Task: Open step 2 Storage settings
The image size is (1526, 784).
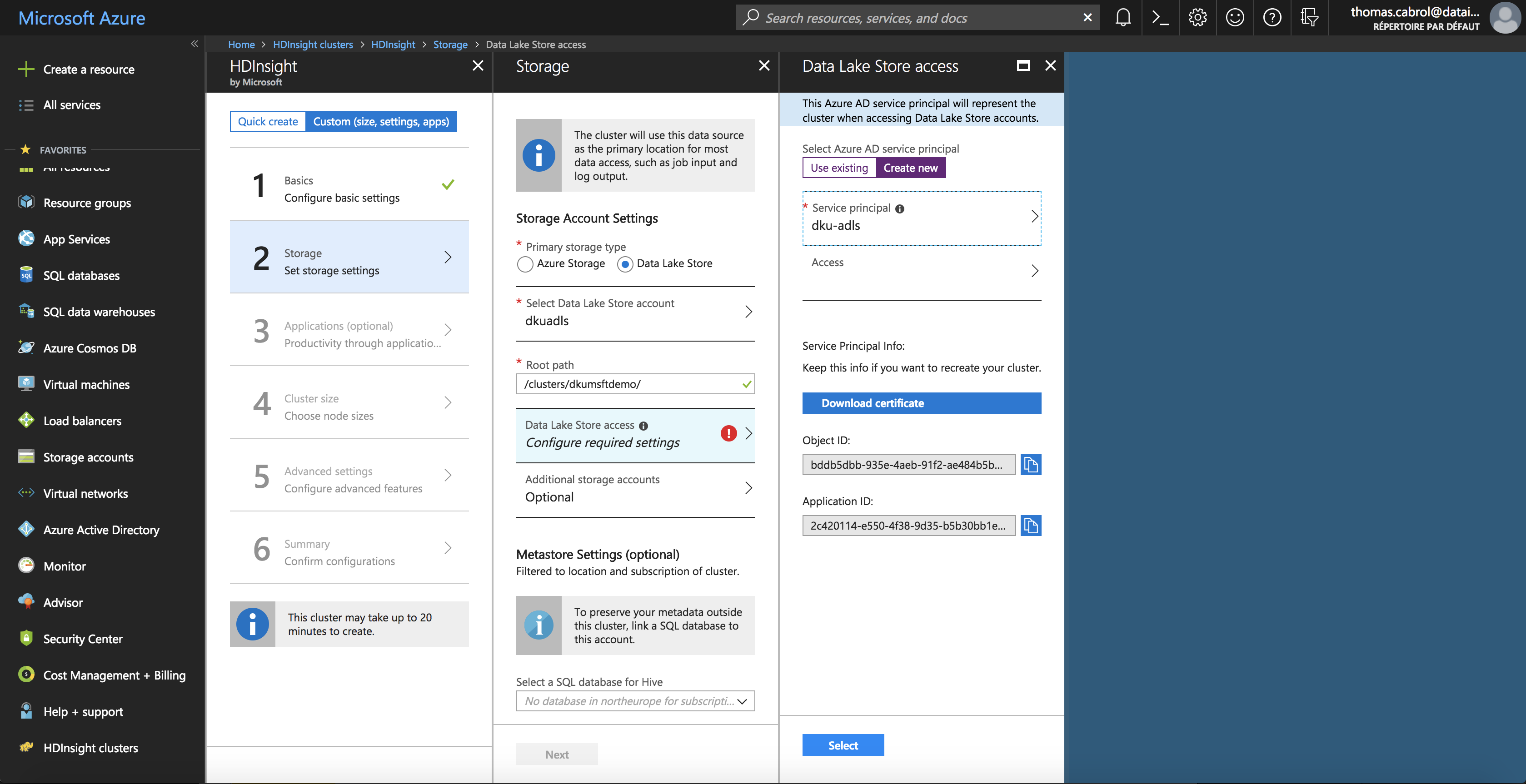Action: (x=349, y=257)
